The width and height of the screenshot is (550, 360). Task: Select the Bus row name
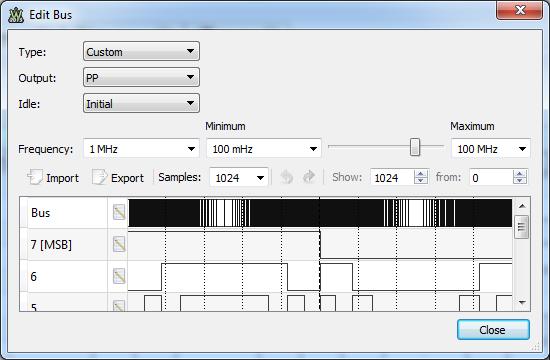pos(41,213)
